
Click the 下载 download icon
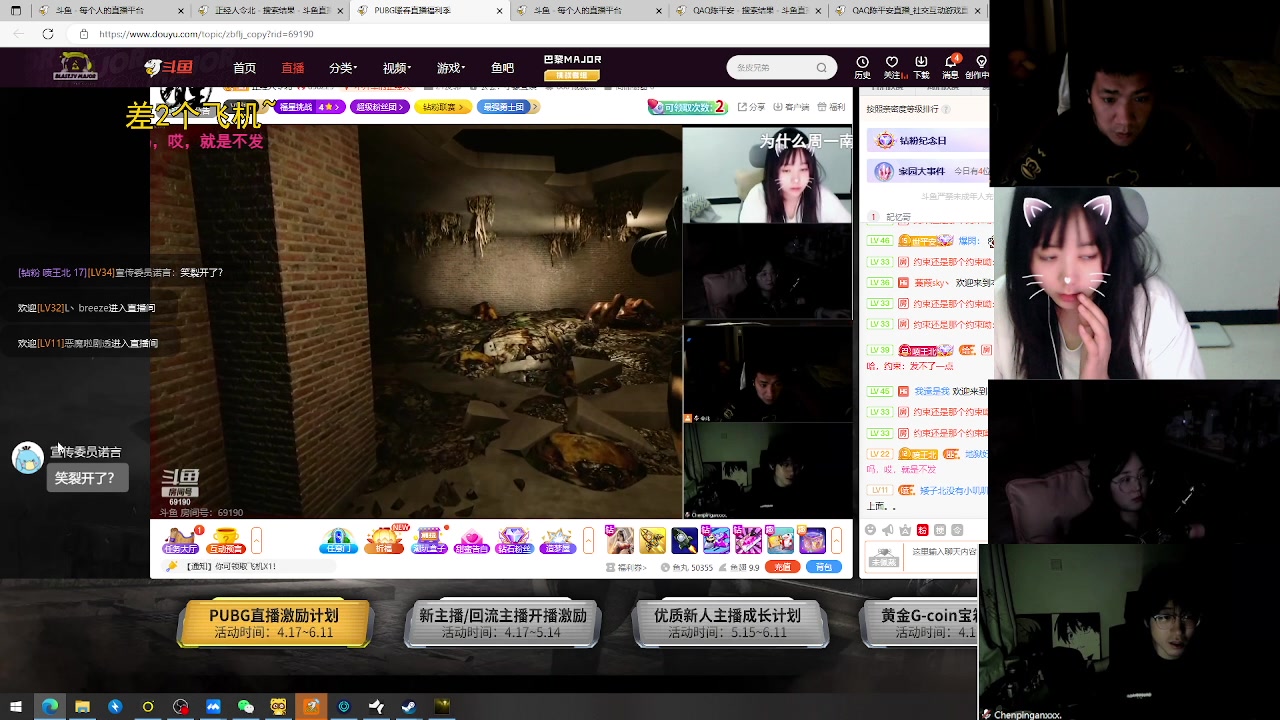[921, 67]
